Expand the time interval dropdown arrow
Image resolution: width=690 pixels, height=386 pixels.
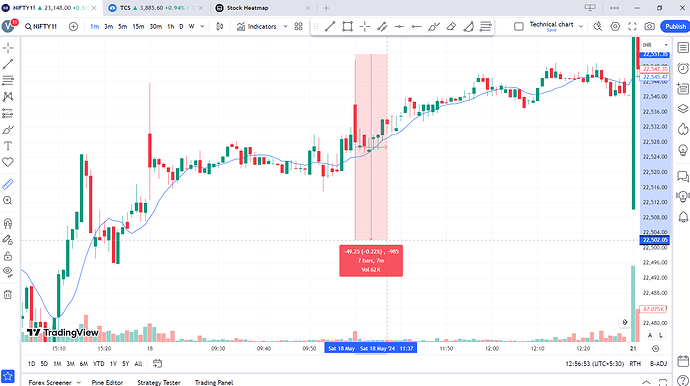pyautogui.click(x=202, y=26)
